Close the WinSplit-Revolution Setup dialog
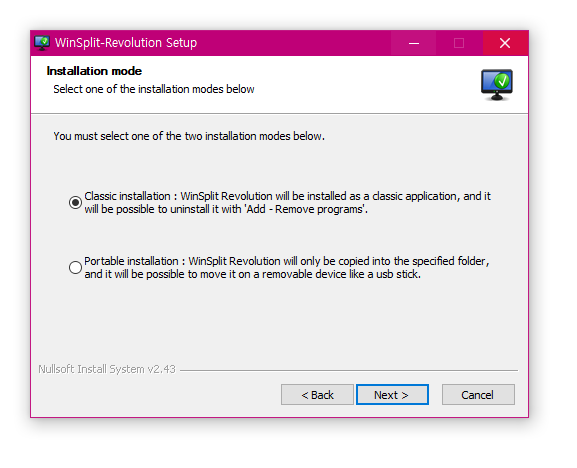Screen dimensions: 577x468 click(505, 43)
